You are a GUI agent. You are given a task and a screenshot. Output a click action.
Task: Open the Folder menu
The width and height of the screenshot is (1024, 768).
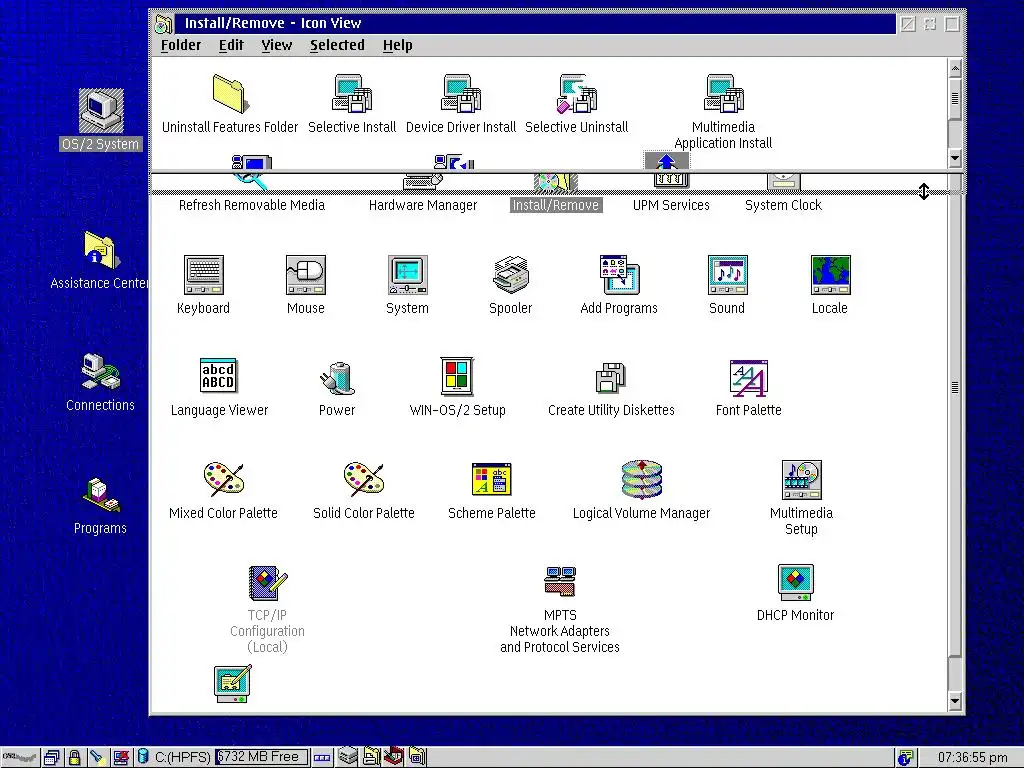[x=181, y=45]
